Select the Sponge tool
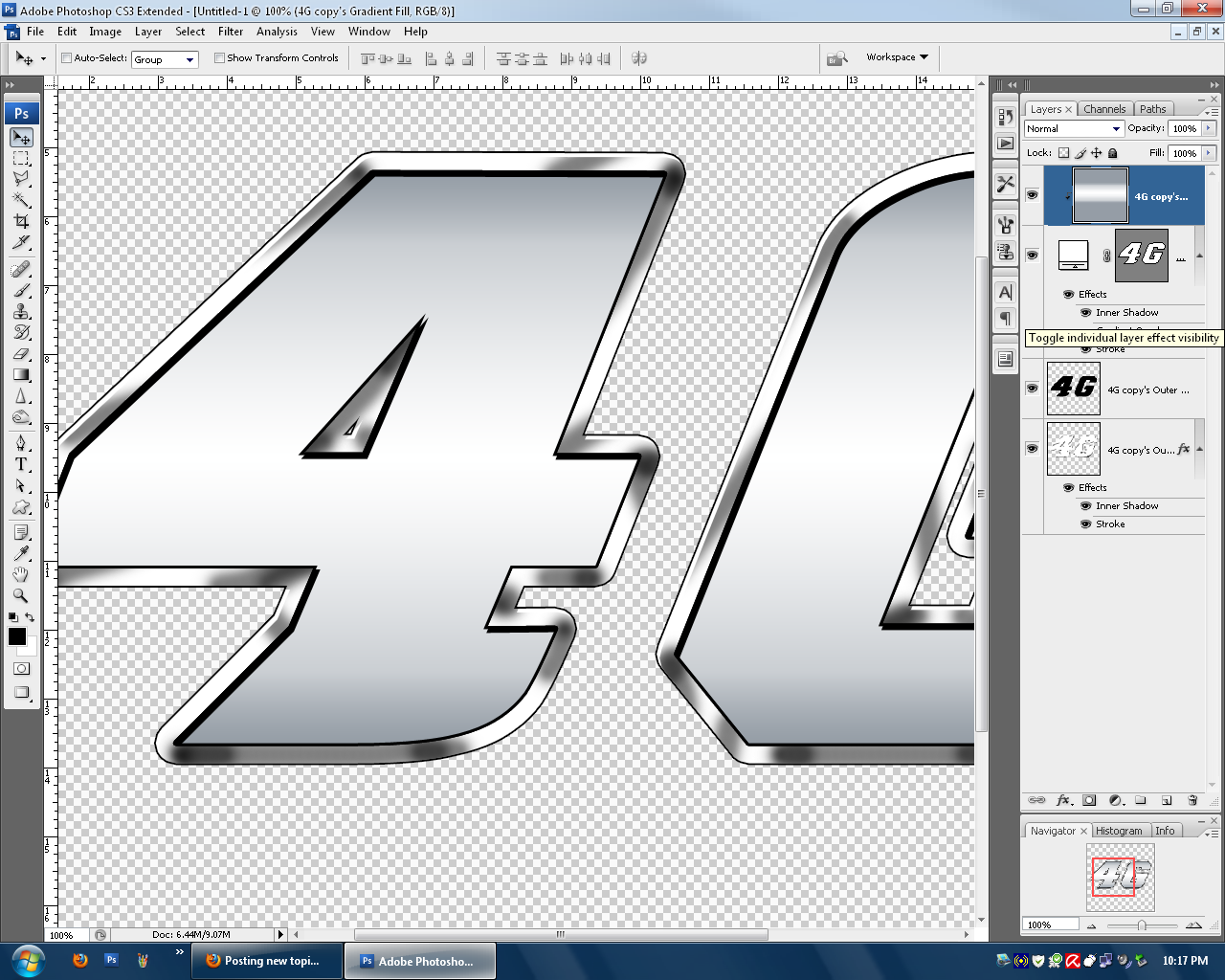The image size is (1225, 980). pos(21,416)
